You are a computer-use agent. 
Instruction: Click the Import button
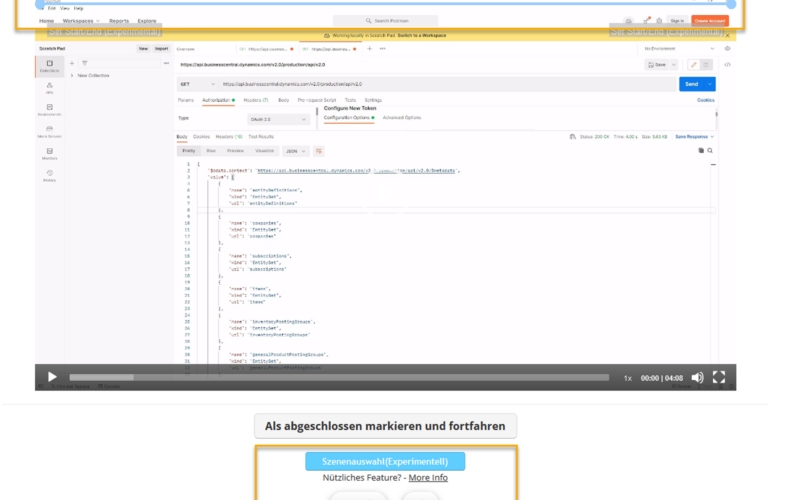(x=161, y=48)
